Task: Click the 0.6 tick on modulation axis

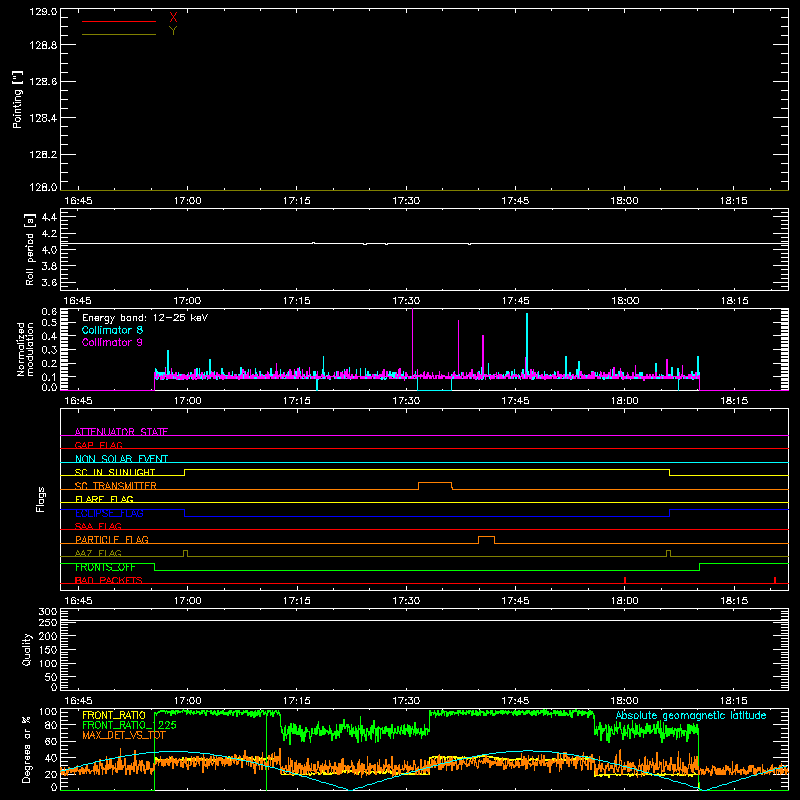Action: (x=49, y=312)
